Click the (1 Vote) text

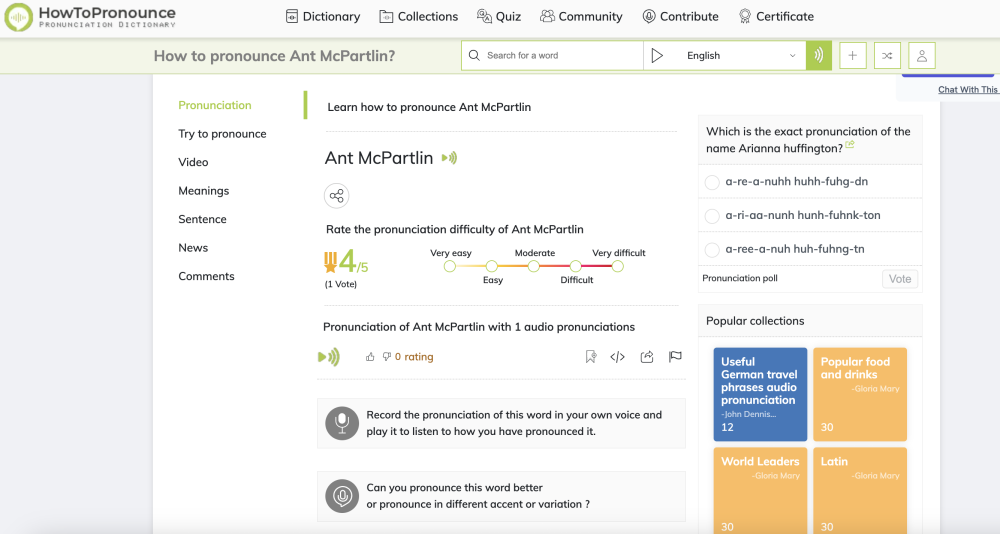341,284
